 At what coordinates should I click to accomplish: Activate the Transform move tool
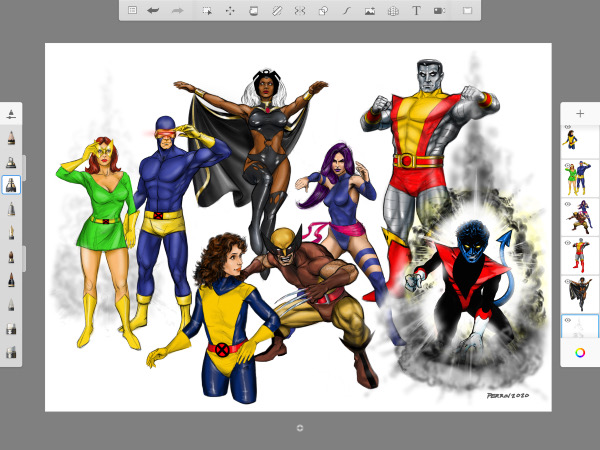(230, 11)
